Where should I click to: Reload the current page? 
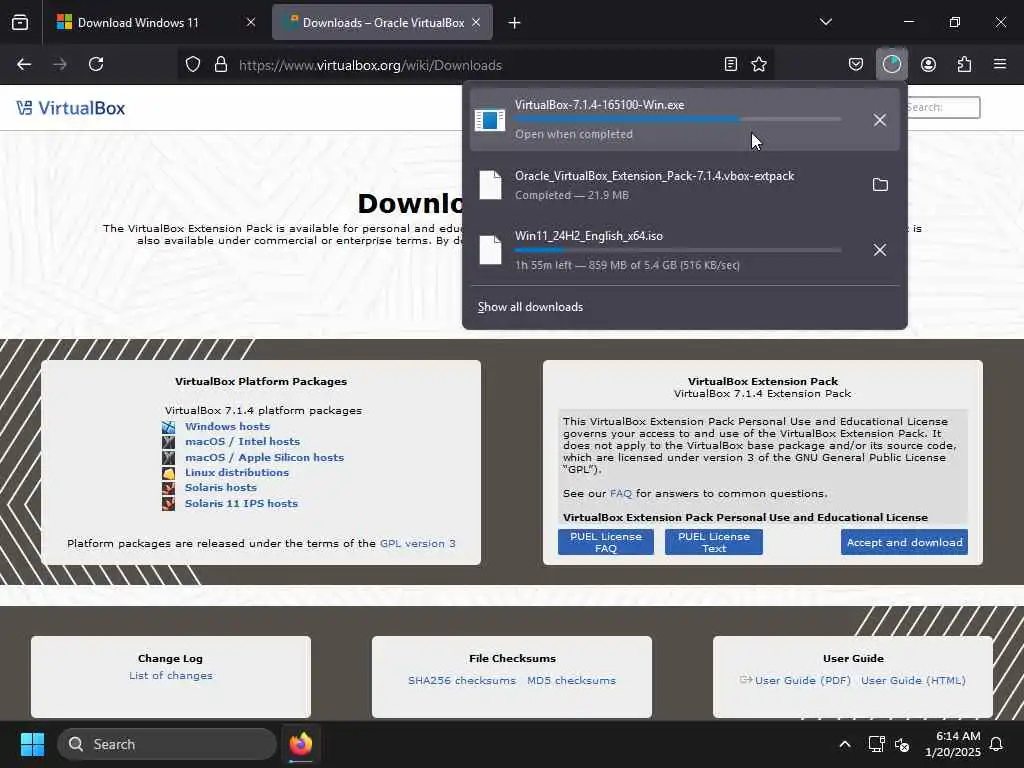(x=96, y=65)
